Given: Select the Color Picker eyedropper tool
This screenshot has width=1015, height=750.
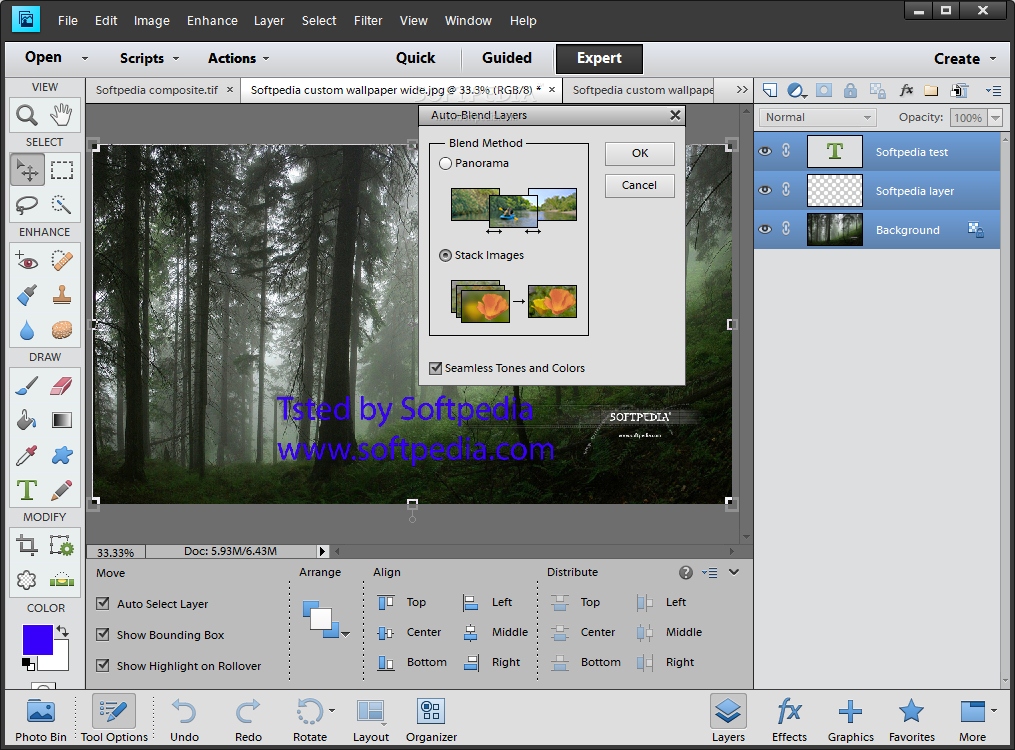Looking at the screenshot, I should (27, 456).
